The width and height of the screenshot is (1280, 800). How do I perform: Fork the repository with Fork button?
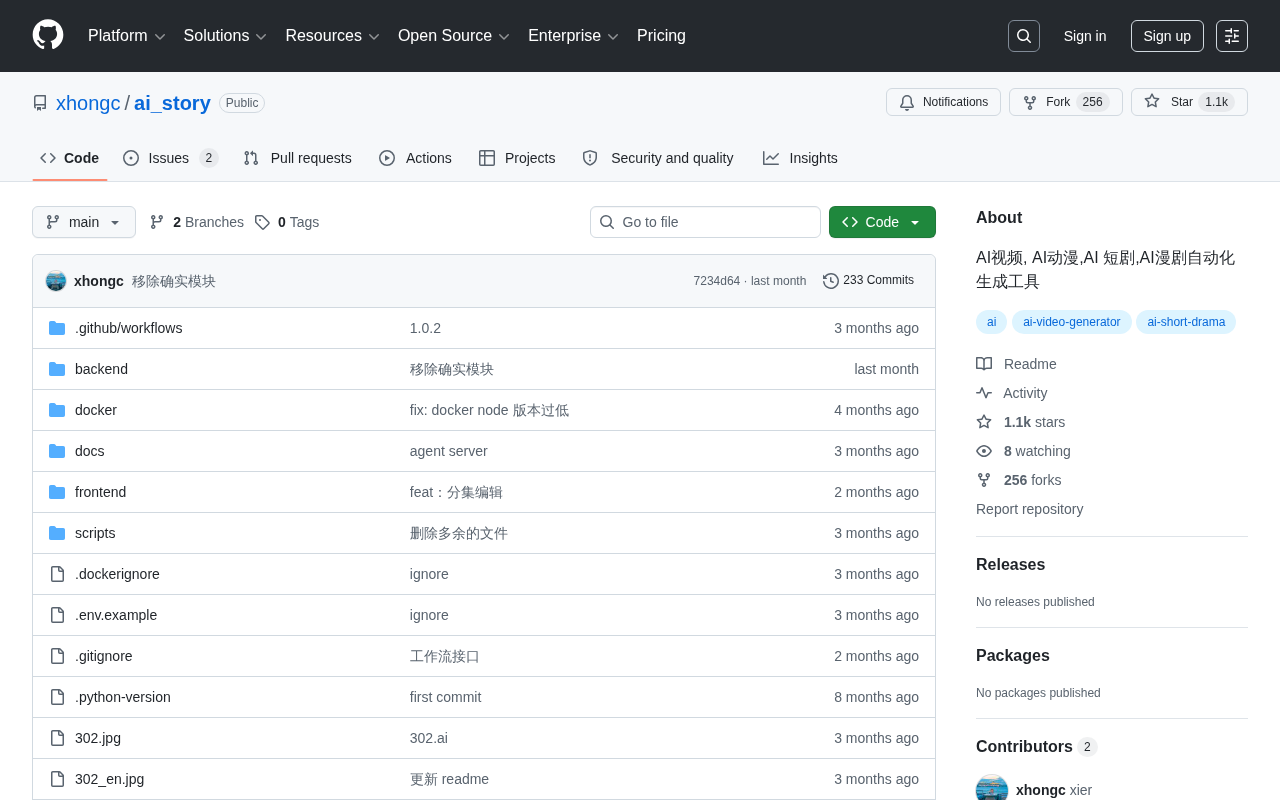pyautogui.click(x=1066, y=102)
